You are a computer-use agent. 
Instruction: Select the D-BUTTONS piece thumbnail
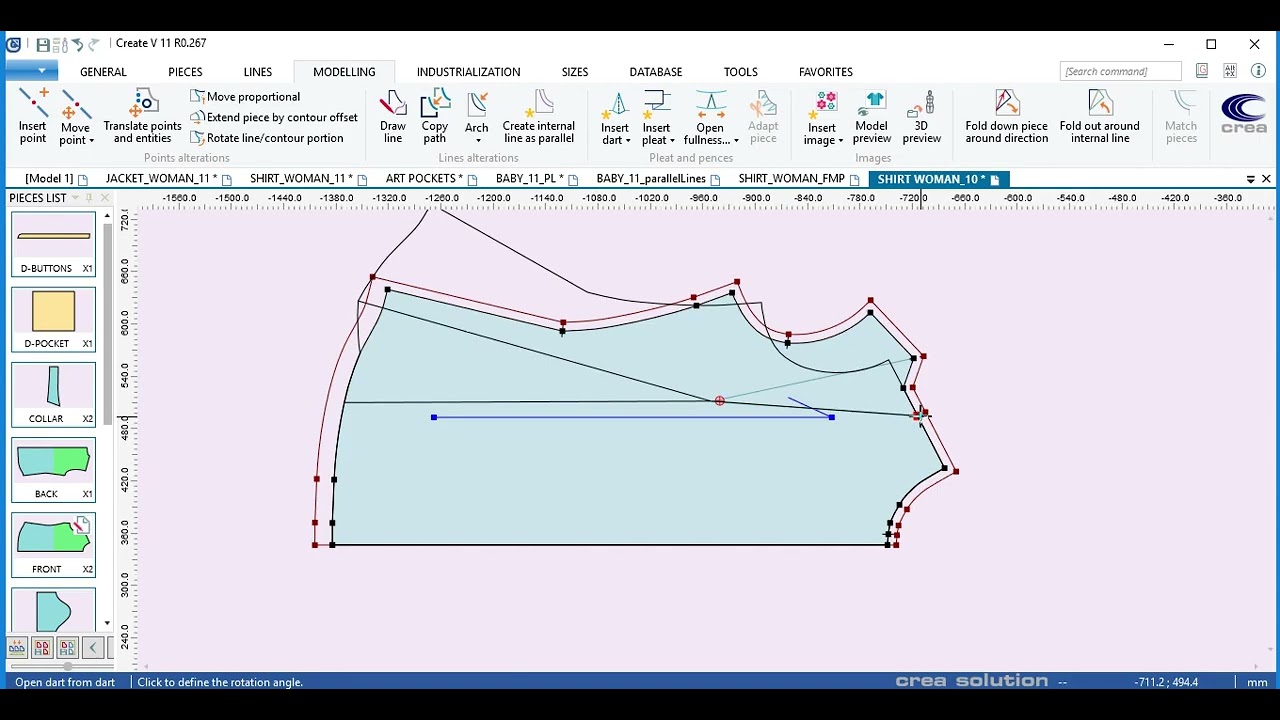click(54, 244)
